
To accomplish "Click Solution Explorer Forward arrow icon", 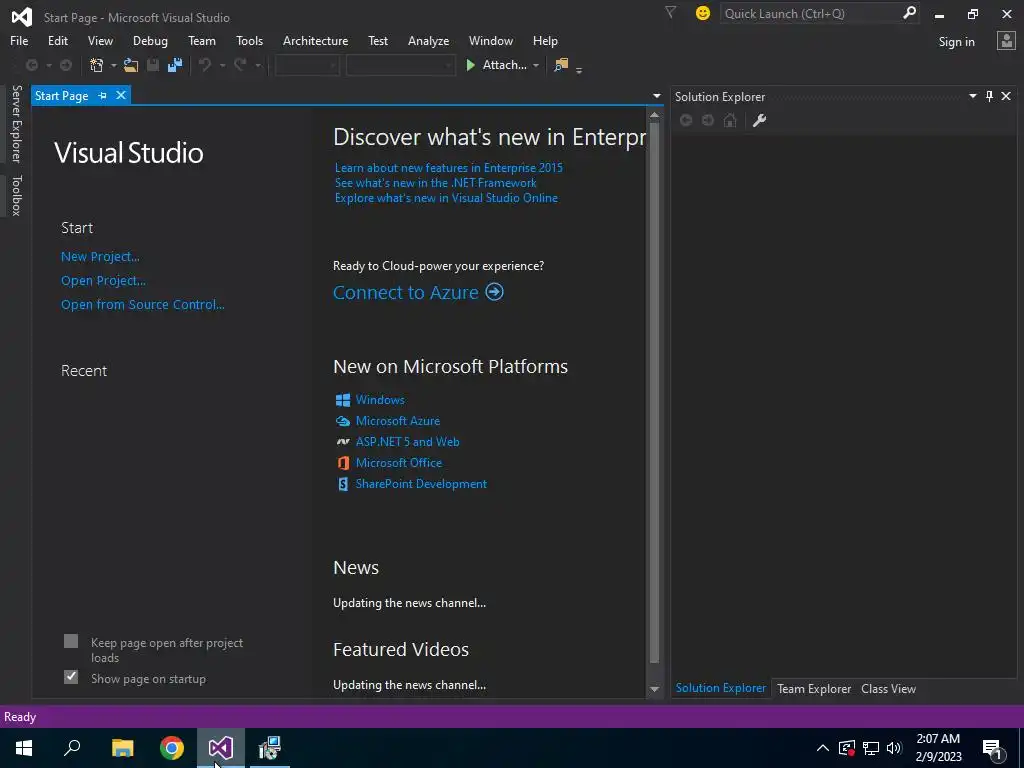I will pyautogui.click(x=708, y=120).
